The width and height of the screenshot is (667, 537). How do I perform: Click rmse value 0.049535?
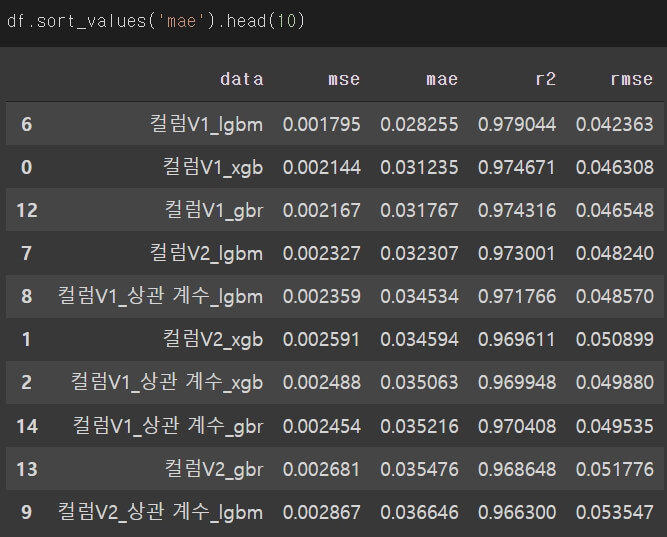[x=615, y=426]
